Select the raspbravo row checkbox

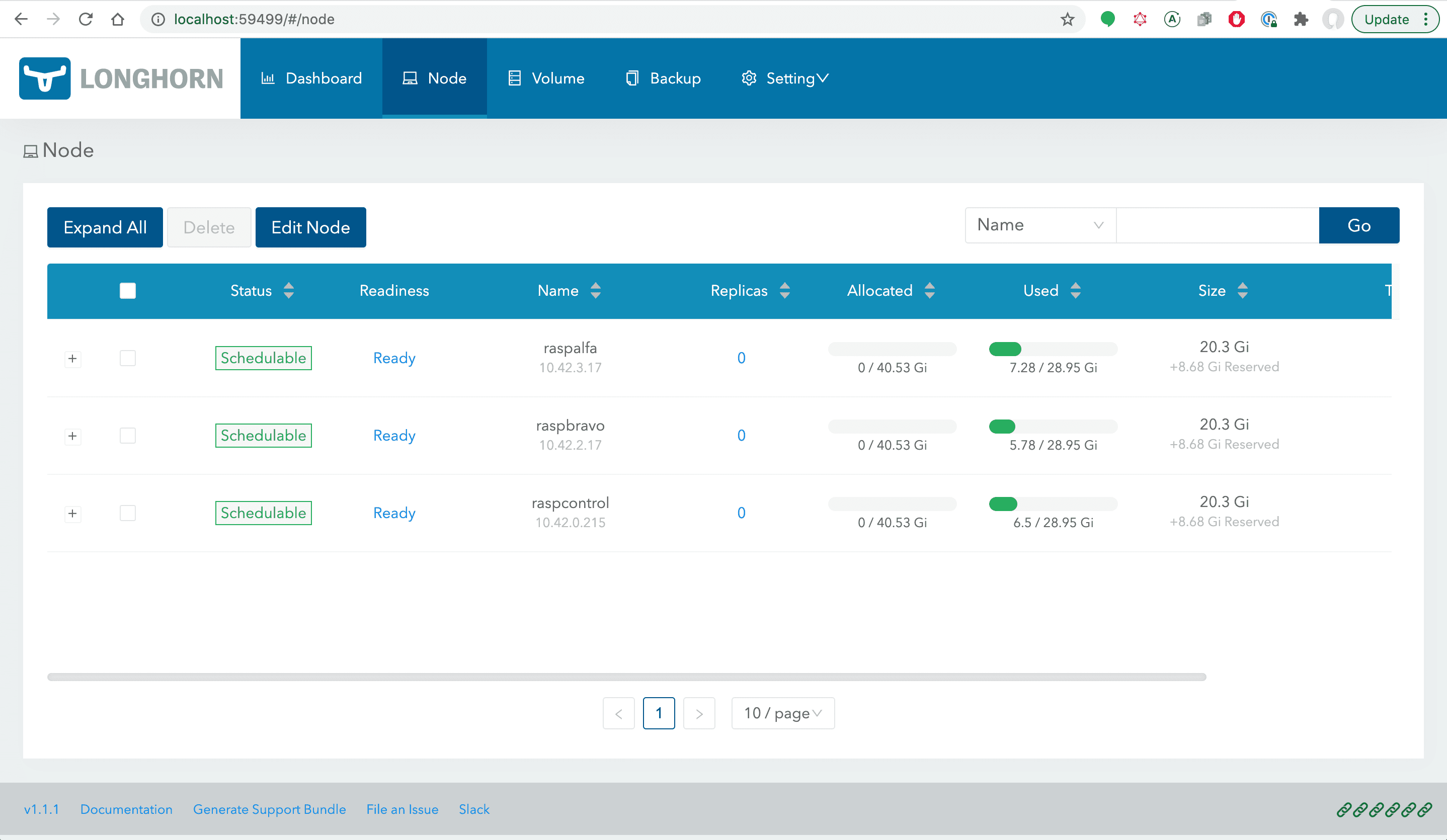[127, 435]
